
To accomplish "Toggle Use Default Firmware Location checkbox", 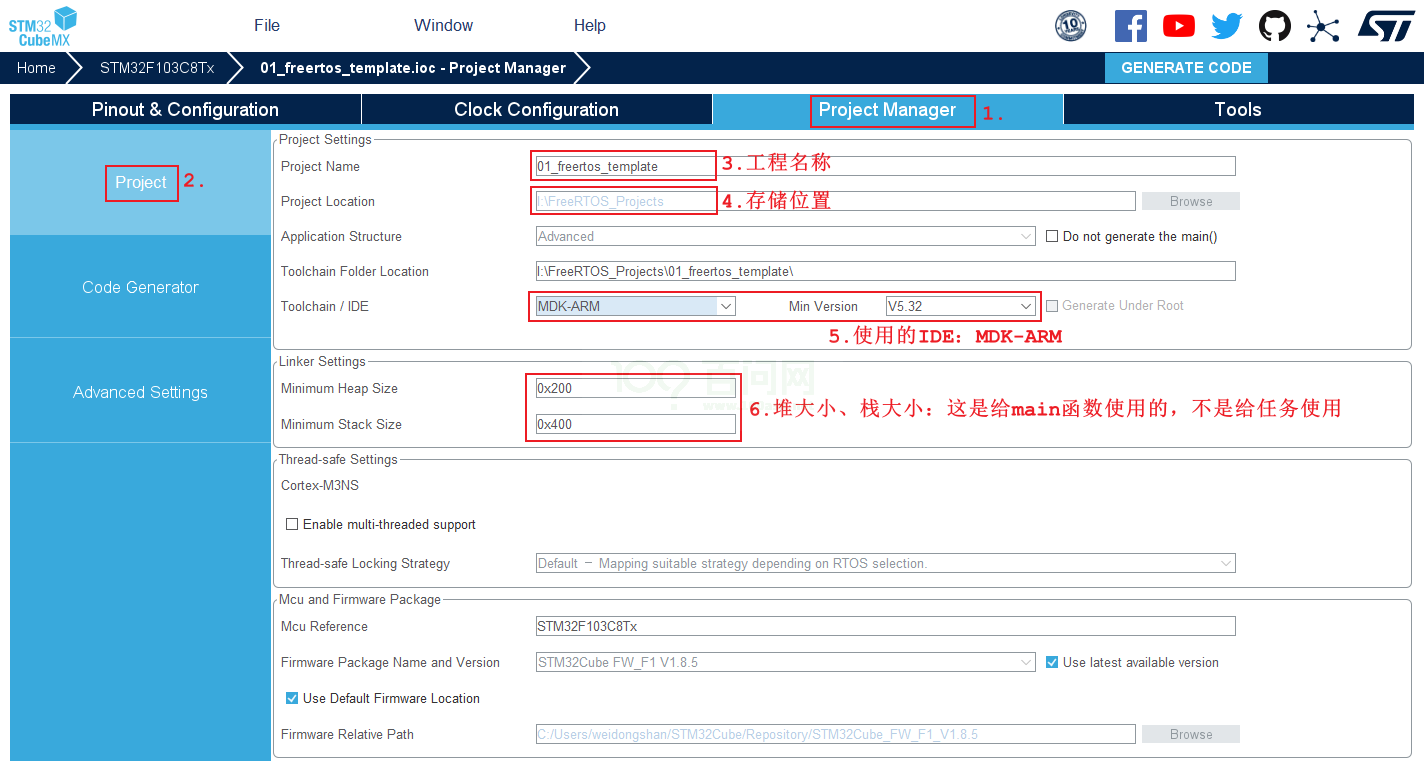I will [x=292, y=698].
